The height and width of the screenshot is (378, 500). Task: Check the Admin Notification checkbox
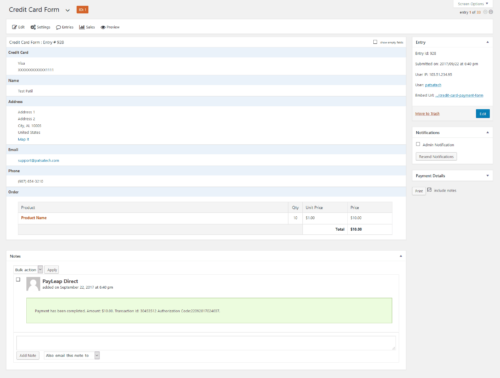click(418, 144)
